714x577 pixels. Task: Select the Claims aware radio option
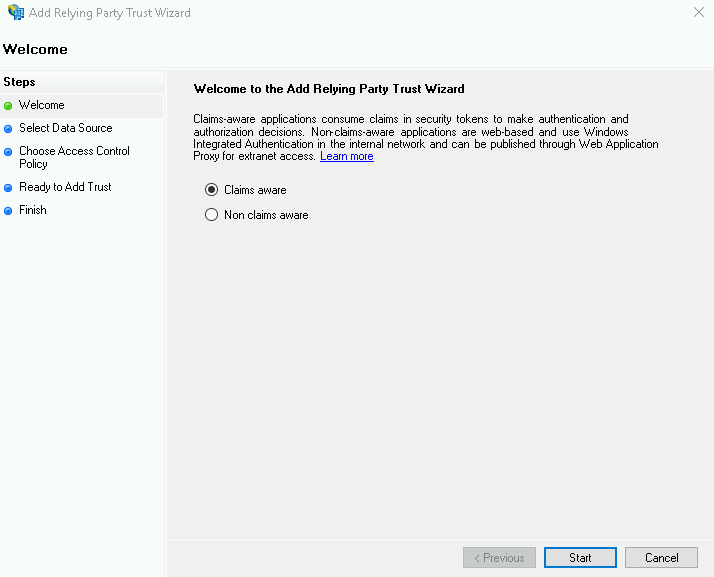pyautogui.click(x=211, y=190)
